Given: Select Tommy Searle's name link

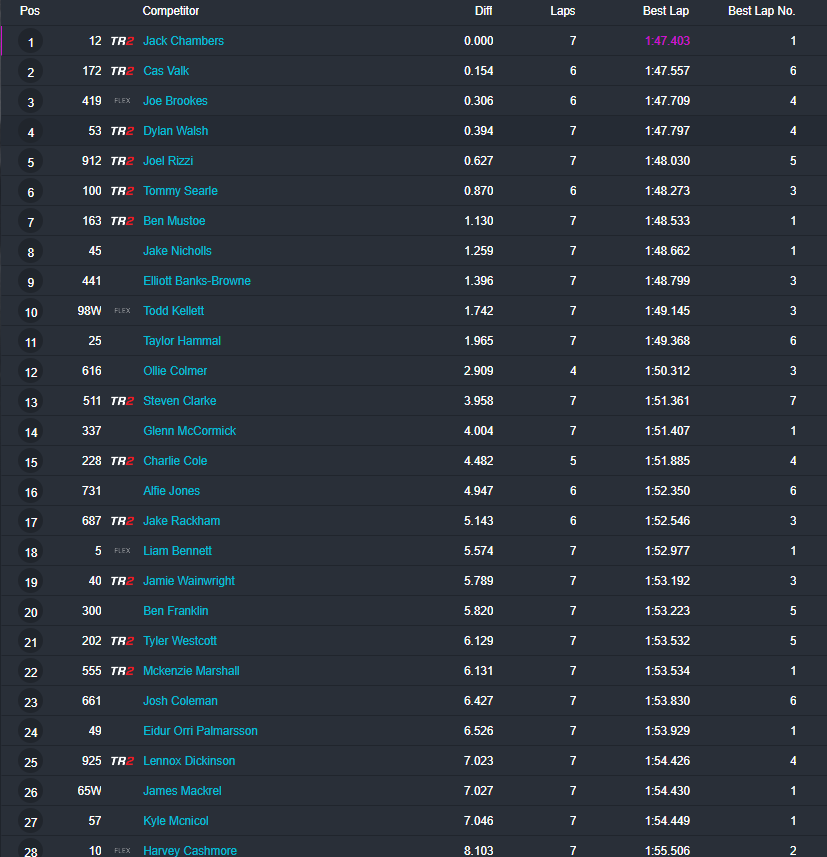Looking at the screenshot, I should coord(180,191).
